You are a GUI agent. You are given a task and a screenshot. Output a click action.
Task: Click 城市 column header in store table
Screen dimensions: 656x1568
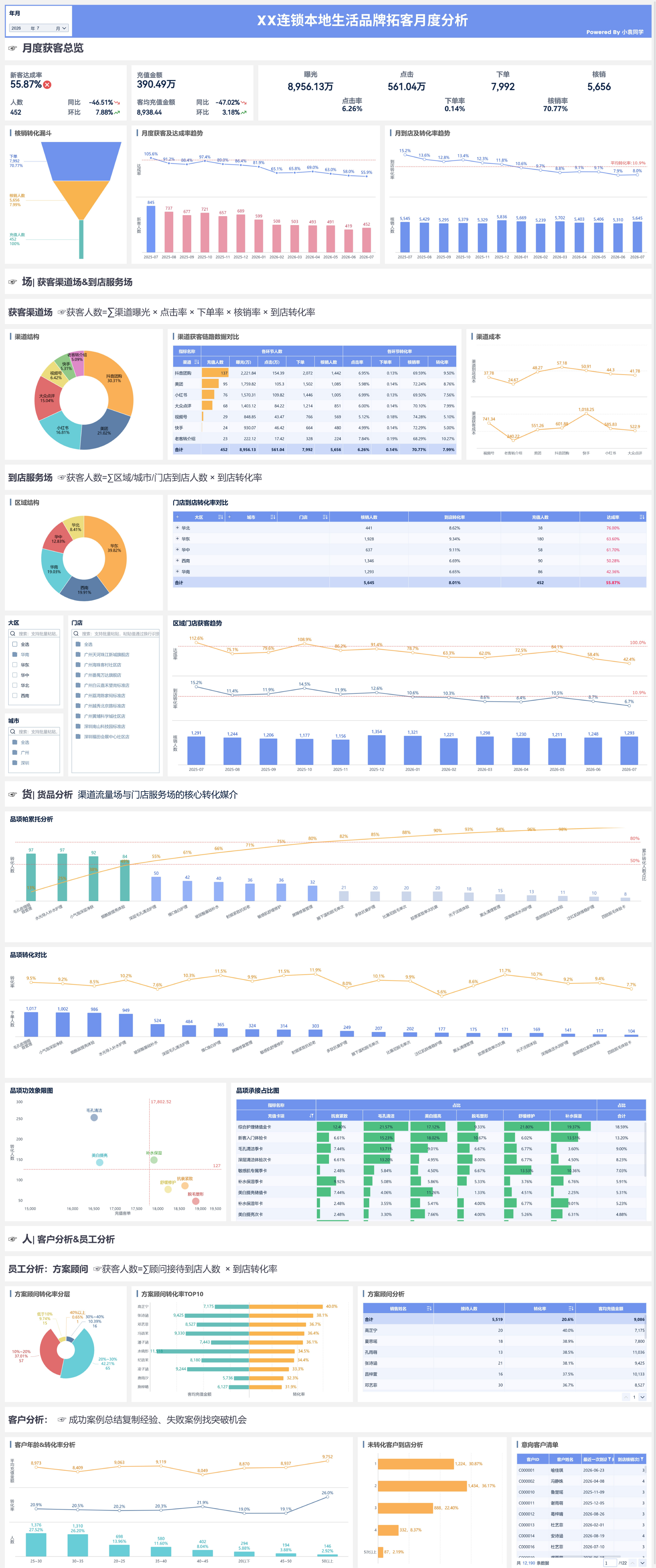(x=251, y=517)
